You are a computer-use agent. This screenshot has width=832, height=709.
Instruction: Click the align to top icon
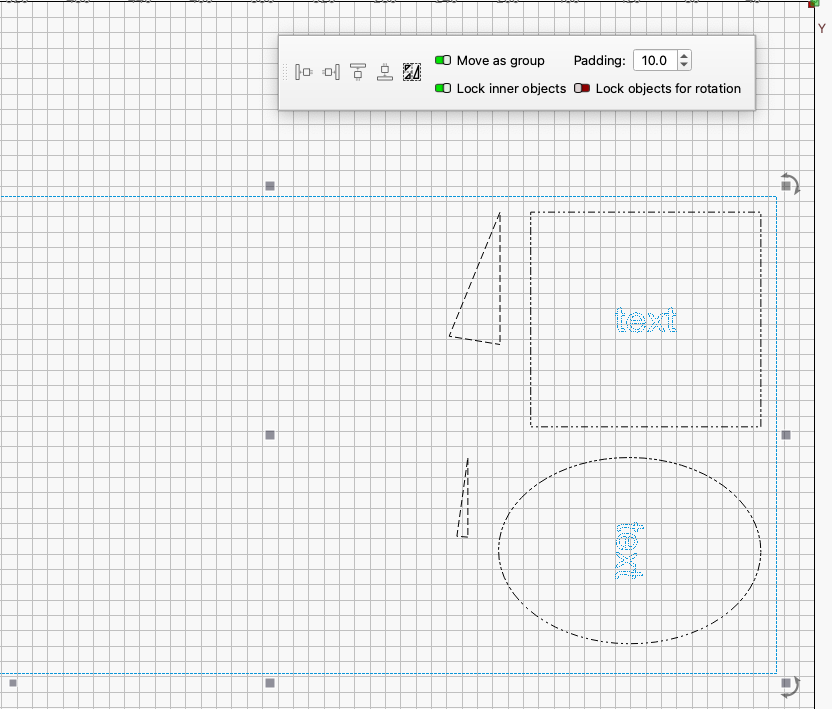click(x=358, y=72)
